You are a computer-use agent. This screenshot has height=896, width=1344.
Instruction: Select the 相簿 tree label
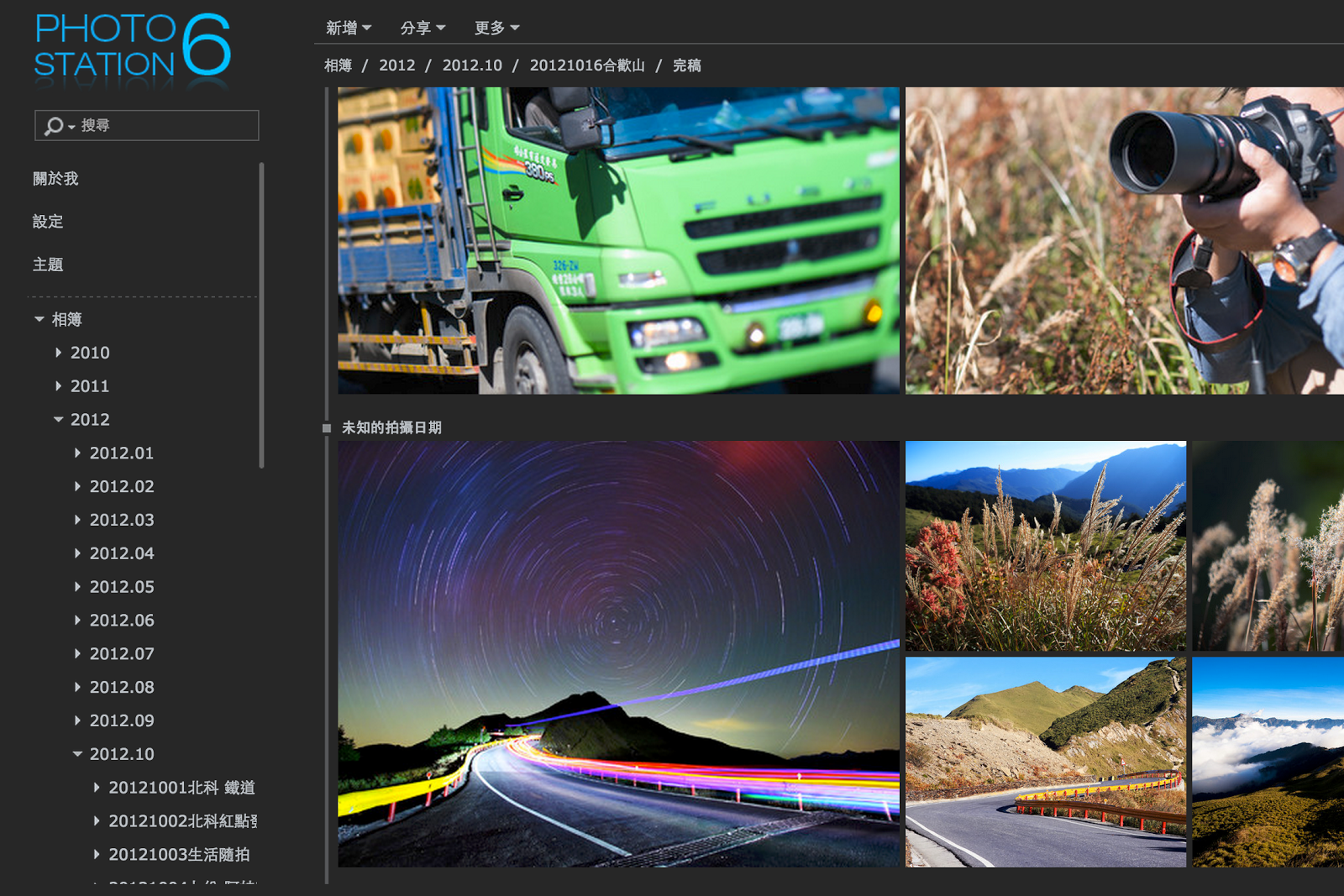pyautogui.click(x=66, y=319)
